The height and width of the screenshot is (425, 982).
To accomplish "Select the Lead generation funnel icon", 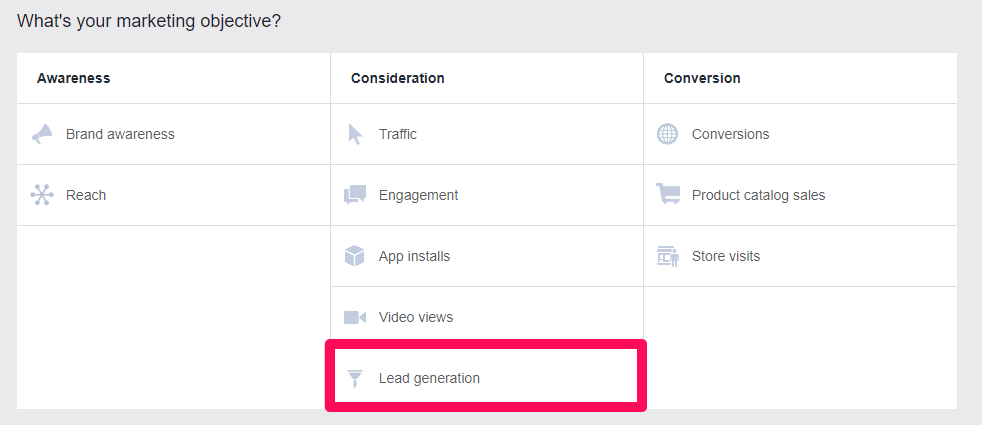I will click(x=355, y=378).
